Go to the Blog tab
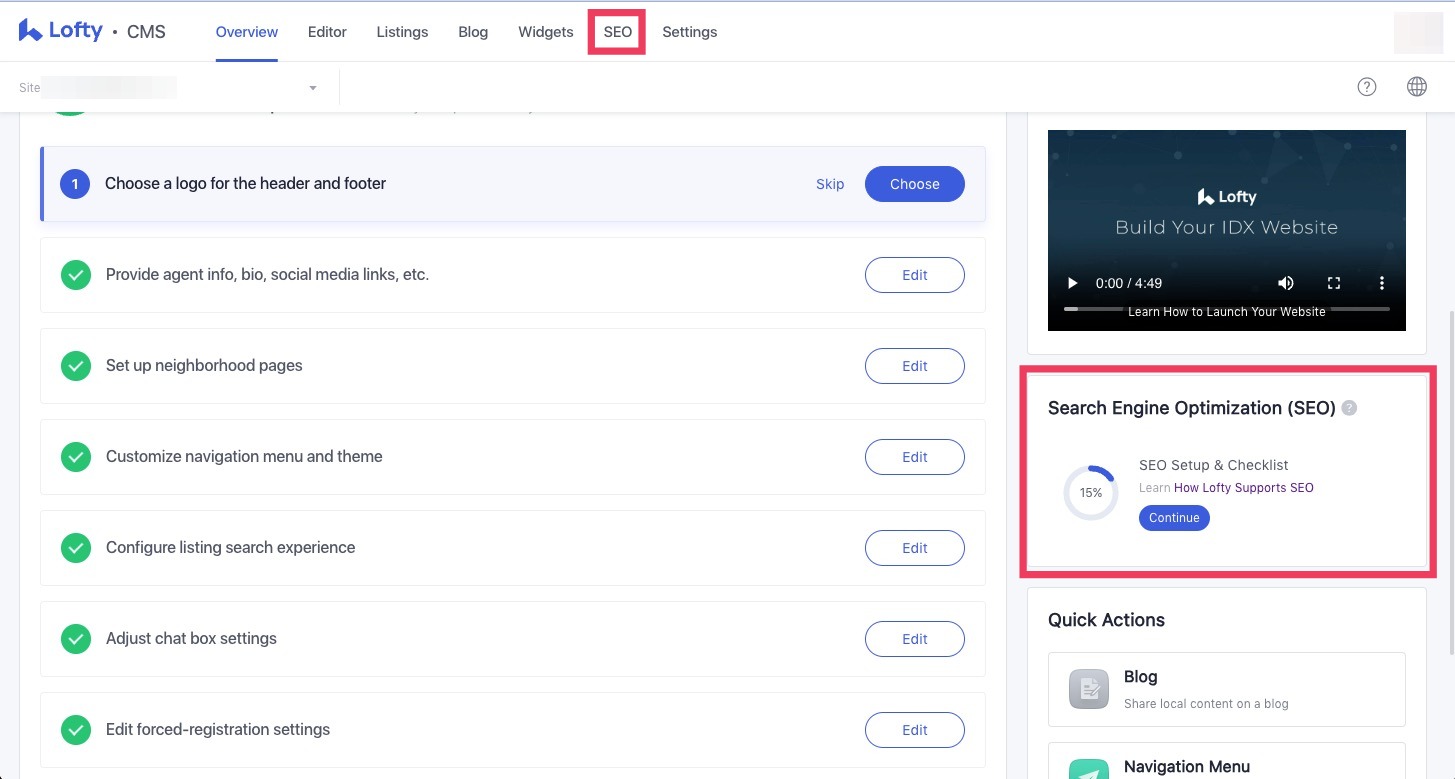This screenshot has height=779, width=1455. [x=473, y=32]
